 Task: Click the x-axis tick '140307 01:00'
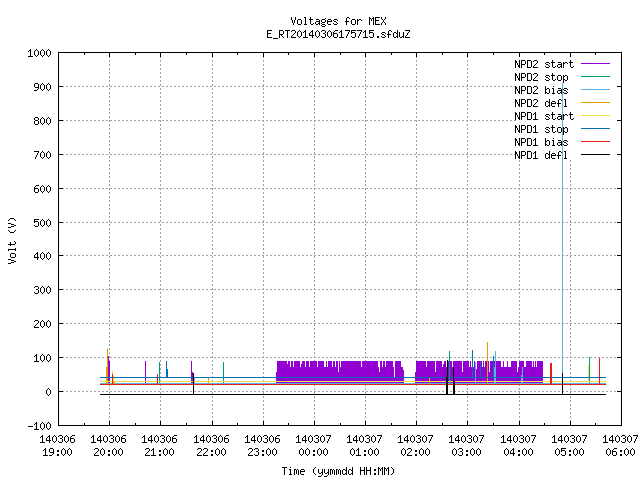click(364, 446)
